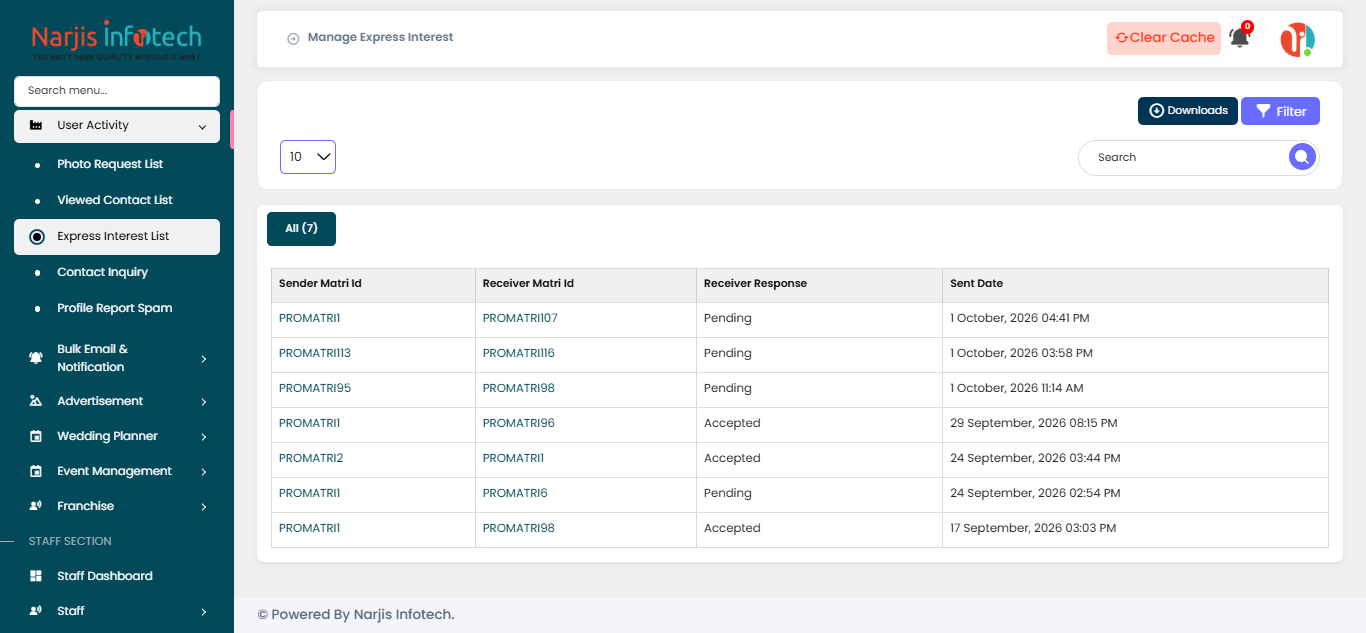Click the notification bell icon
This screenshot has width=1366, height=633.
[x=1239, y=38]
